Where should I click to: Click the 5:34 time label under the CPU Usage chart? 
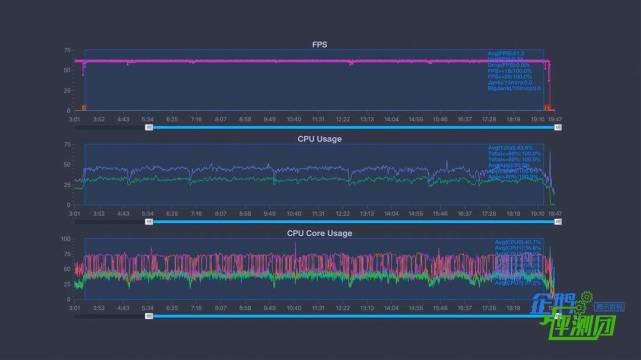(x=148, y=214)
